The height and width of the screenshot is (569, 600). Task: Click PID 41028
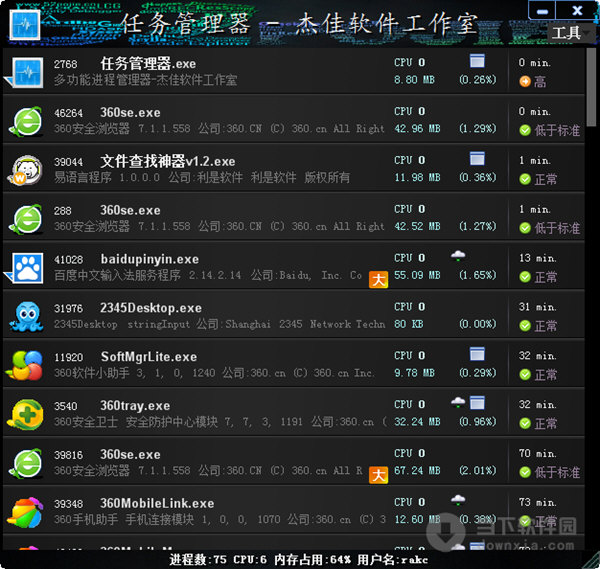pos(68,260)
